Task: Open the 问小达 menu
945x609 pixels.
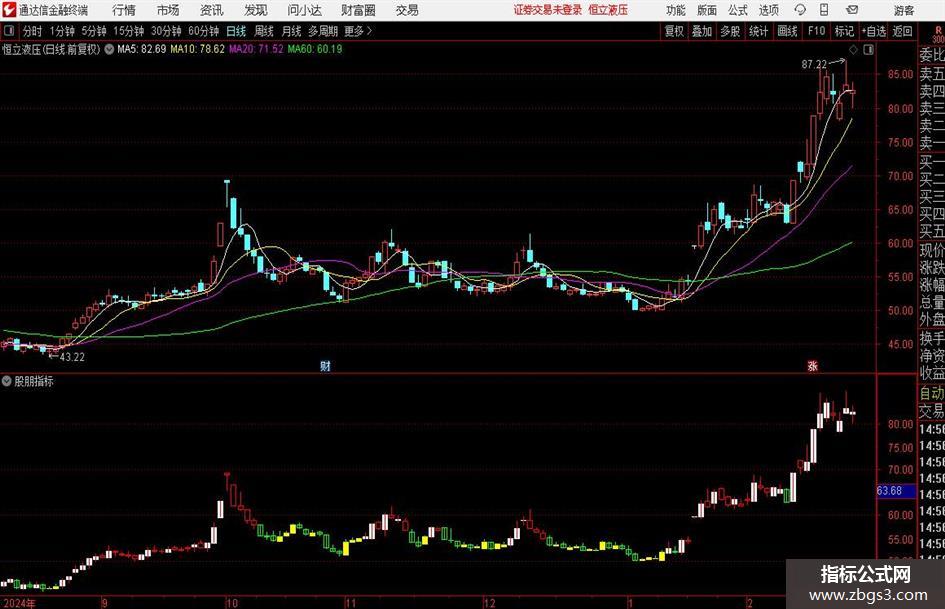Action: (x=304, y=10)
